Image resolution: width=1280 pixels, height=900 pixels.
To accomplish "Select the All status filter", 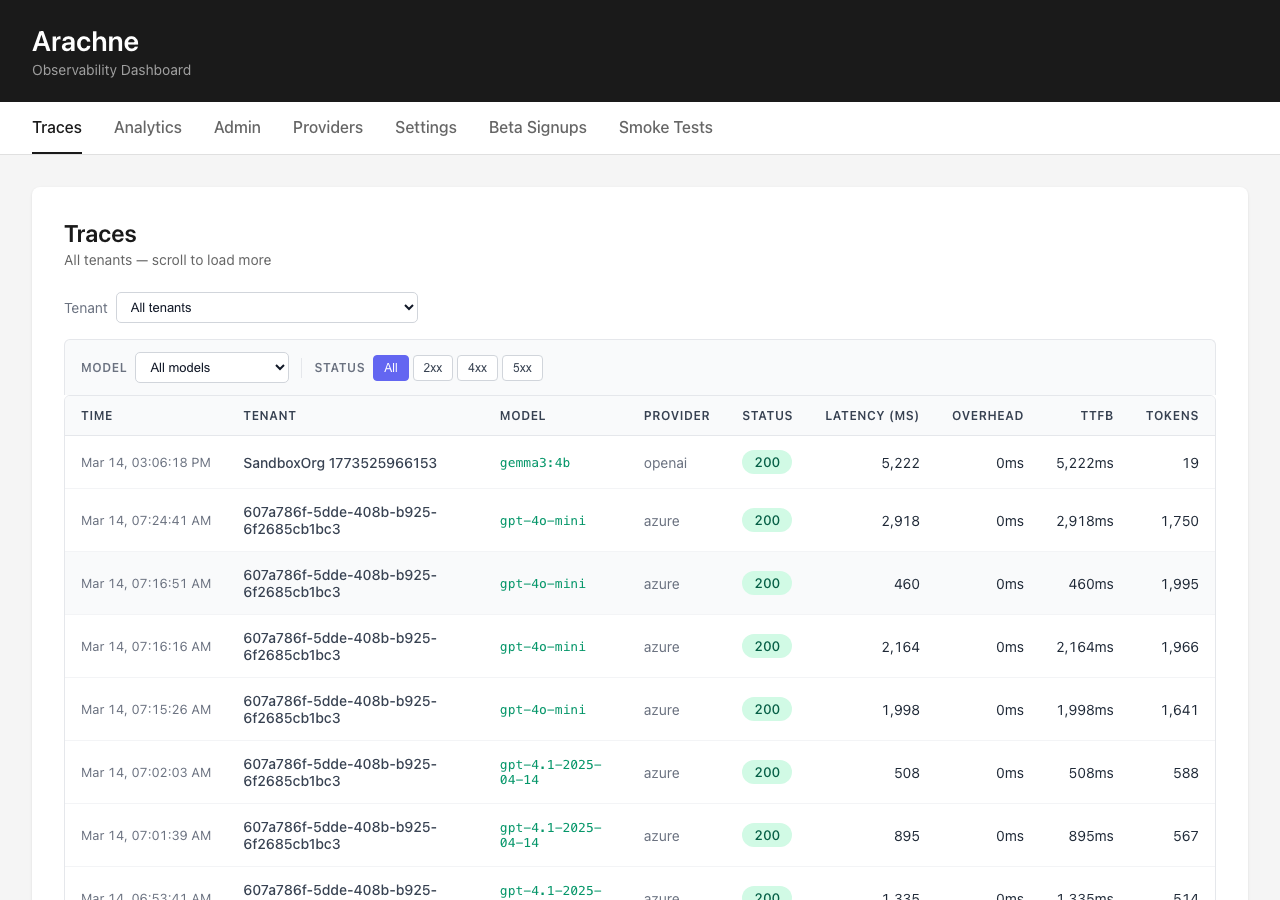I will pos(390,368).
